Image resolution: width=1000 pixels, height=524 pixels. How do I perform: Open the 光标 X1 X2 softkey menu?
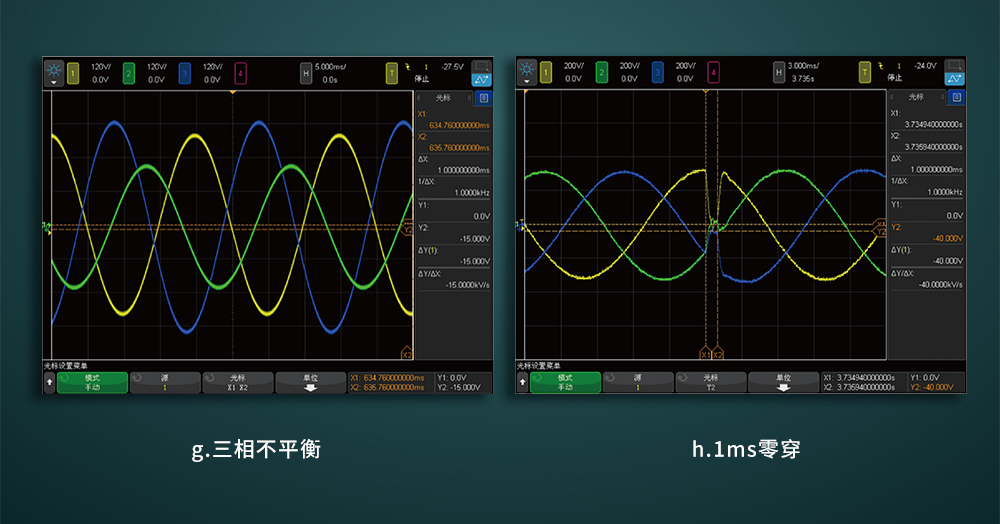[237, 383]
